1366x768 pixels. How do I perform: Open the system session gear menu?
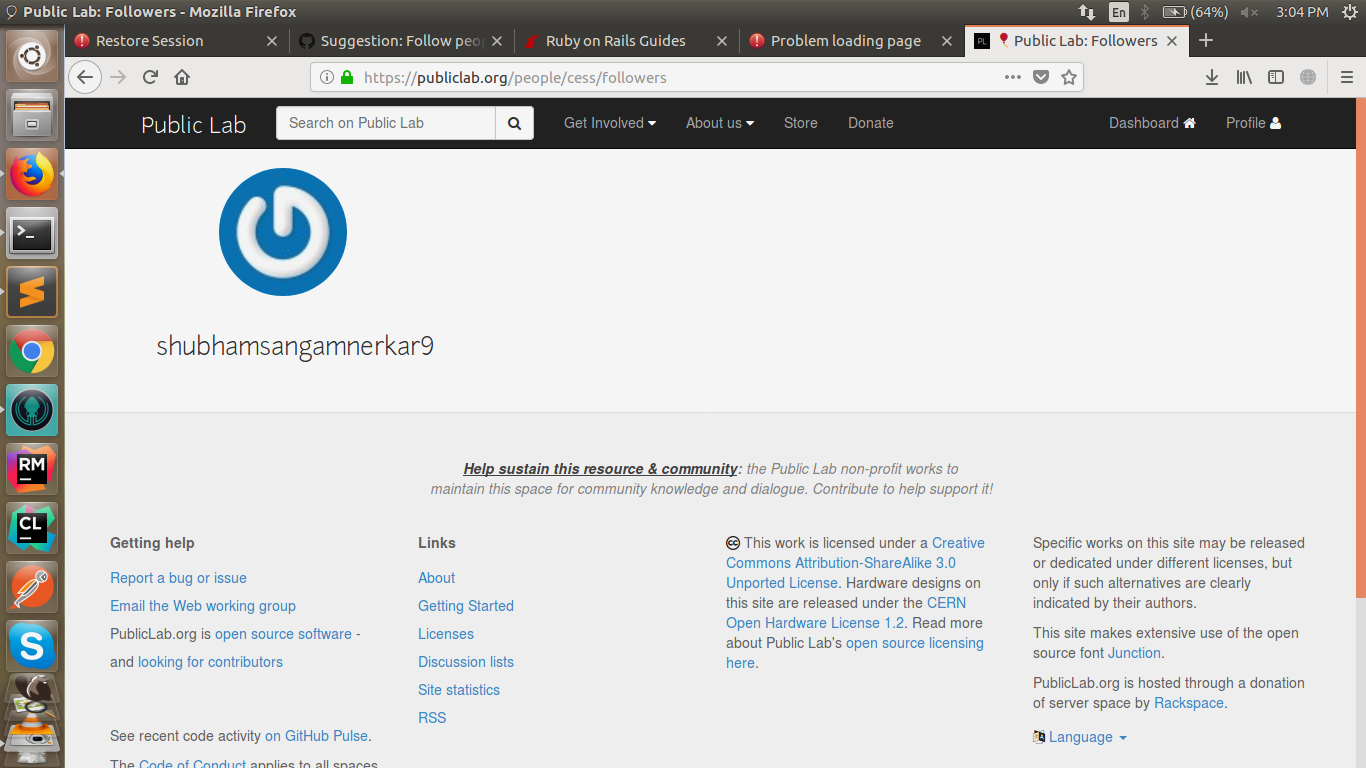pyautogui.click(x=1349, y=12)
